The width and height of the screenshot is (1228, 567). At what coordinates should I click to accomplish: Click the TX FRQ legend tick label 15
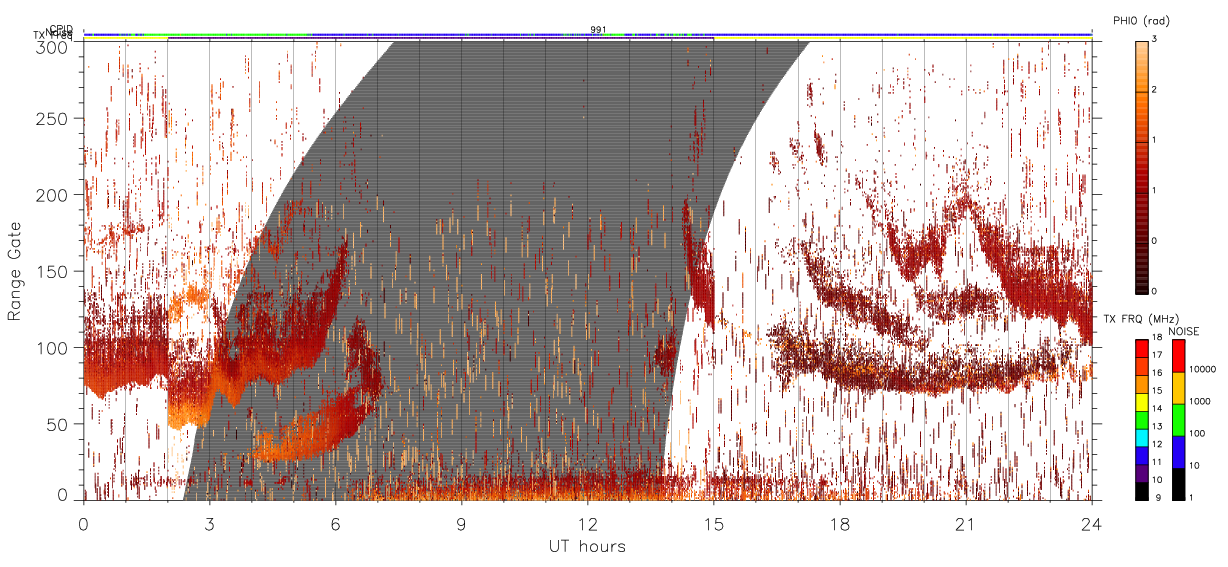(1157, 391)
